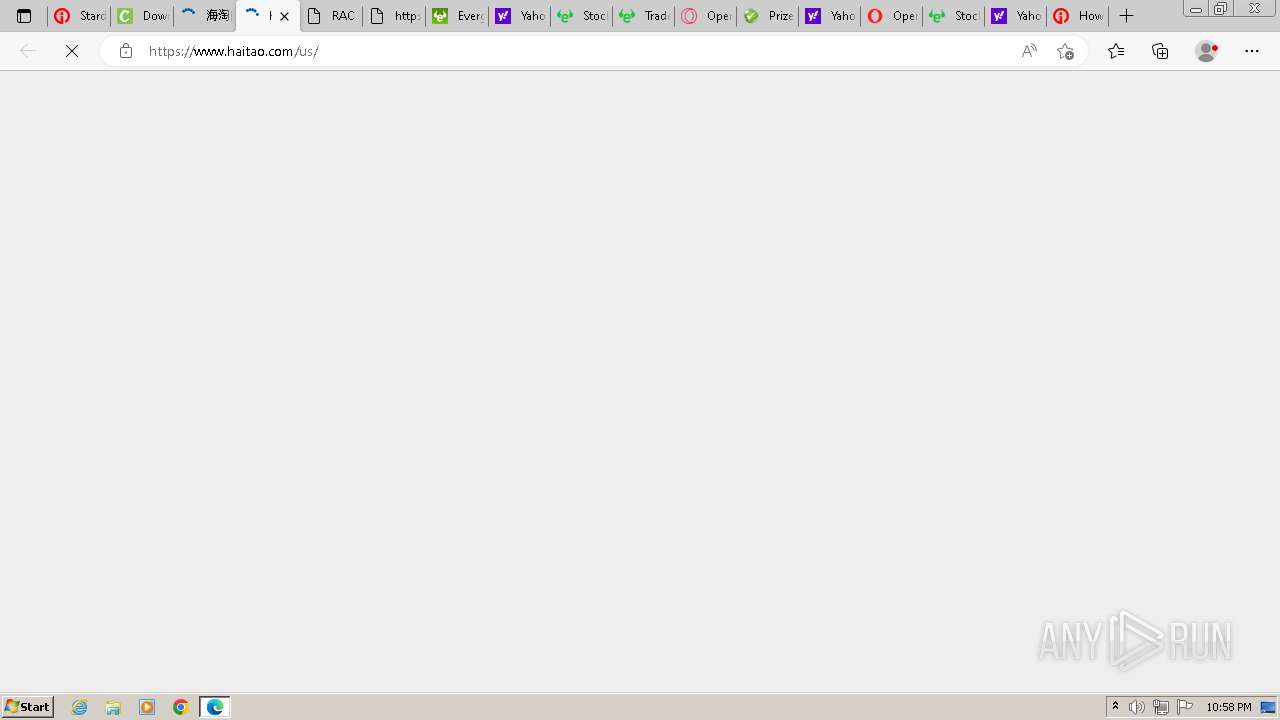Screen dimensions: 1280x720
Task: Select Microsoft Edge taskbar button
Action: (x=215, y=707)
